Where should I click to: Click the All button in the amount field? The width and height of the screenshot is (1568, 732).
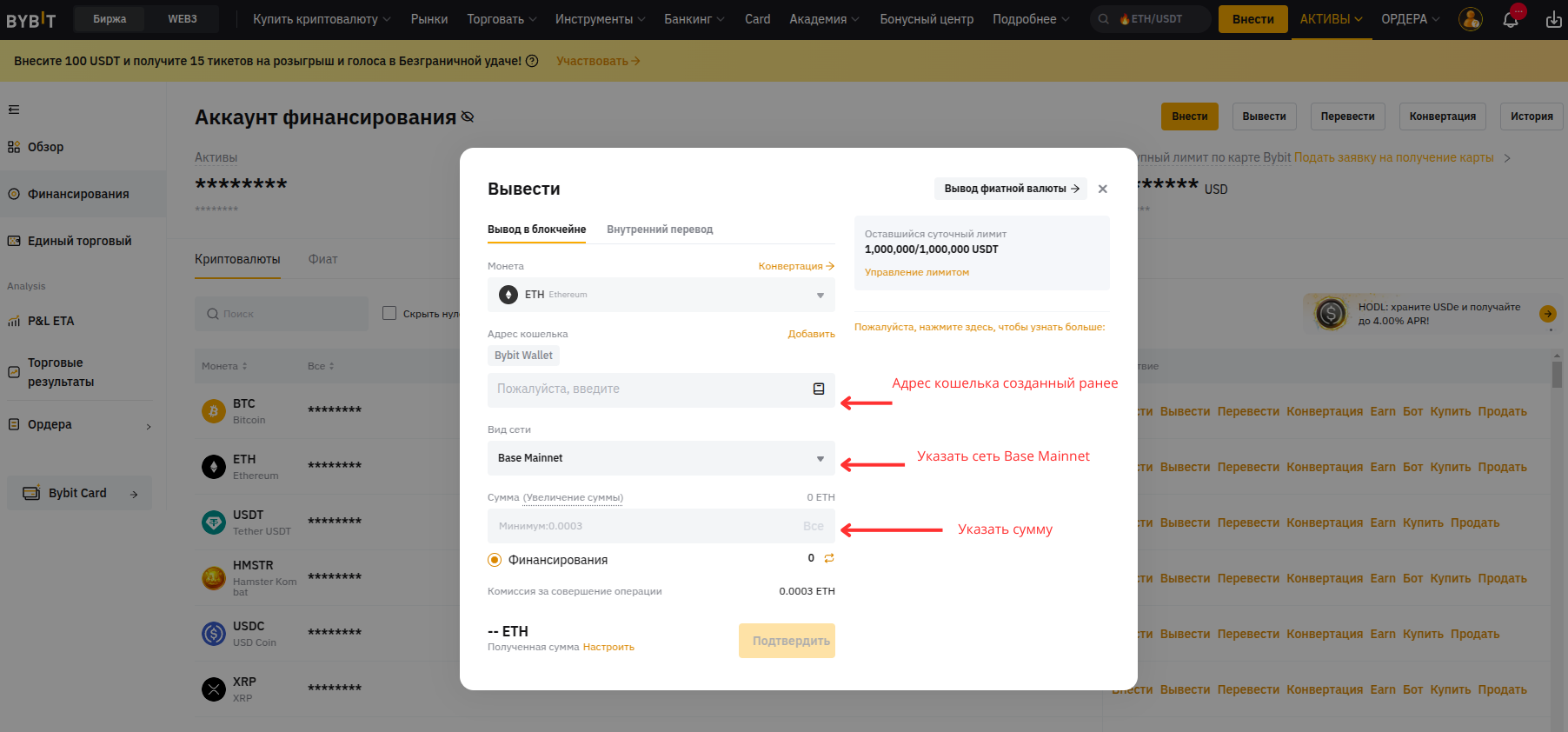pyautogui.click(x=814, y=526)
